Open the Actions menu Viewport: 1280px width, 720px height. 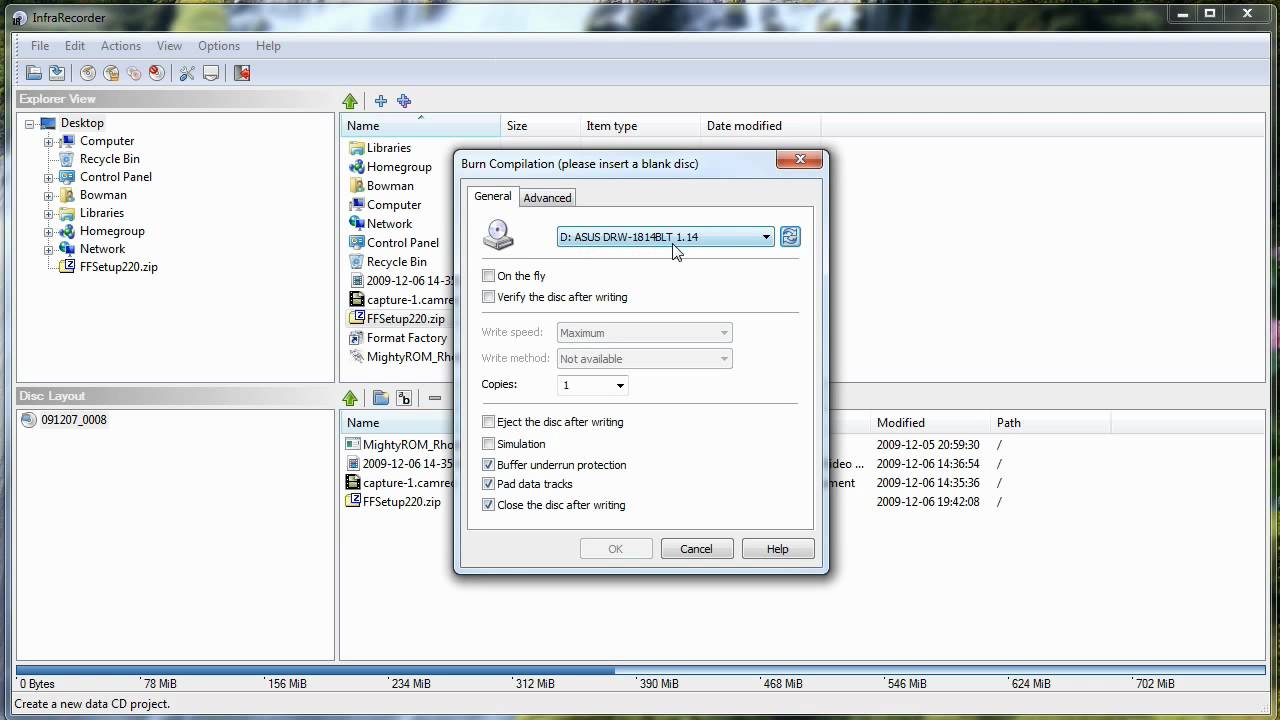coord(120,45)
